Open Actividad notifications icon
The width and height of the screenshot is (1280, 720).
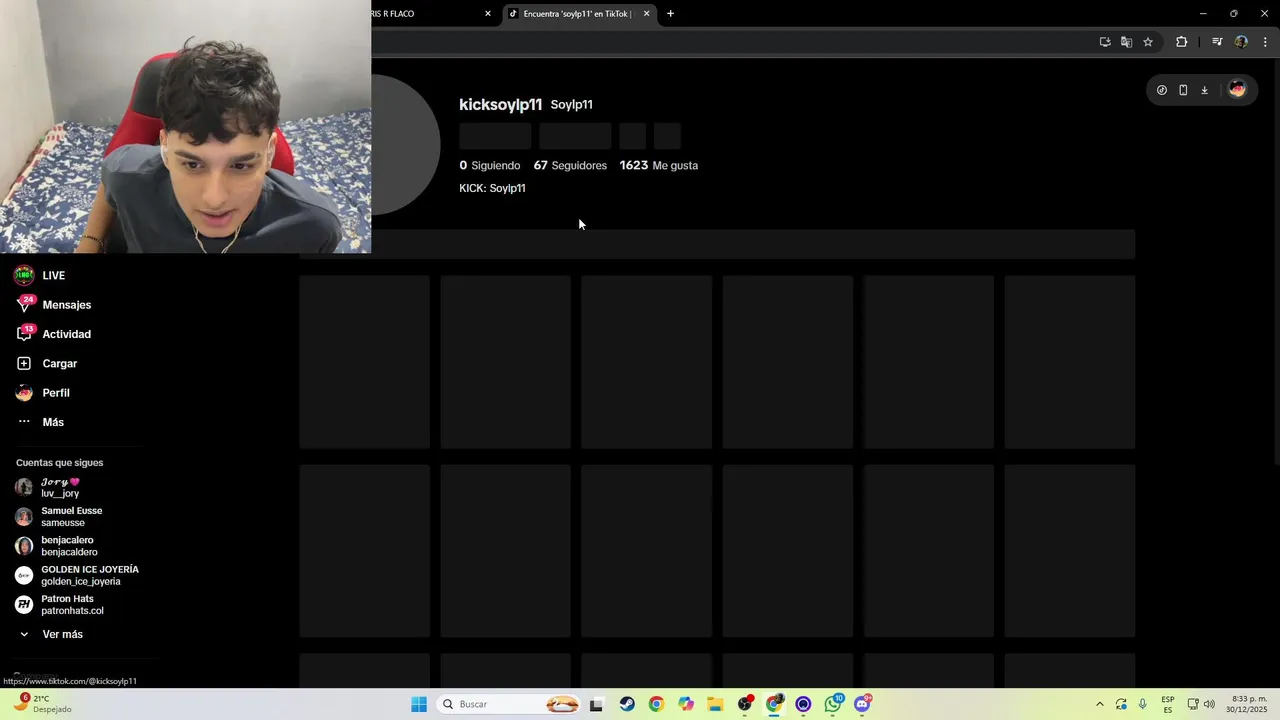[x=24, y=334]
